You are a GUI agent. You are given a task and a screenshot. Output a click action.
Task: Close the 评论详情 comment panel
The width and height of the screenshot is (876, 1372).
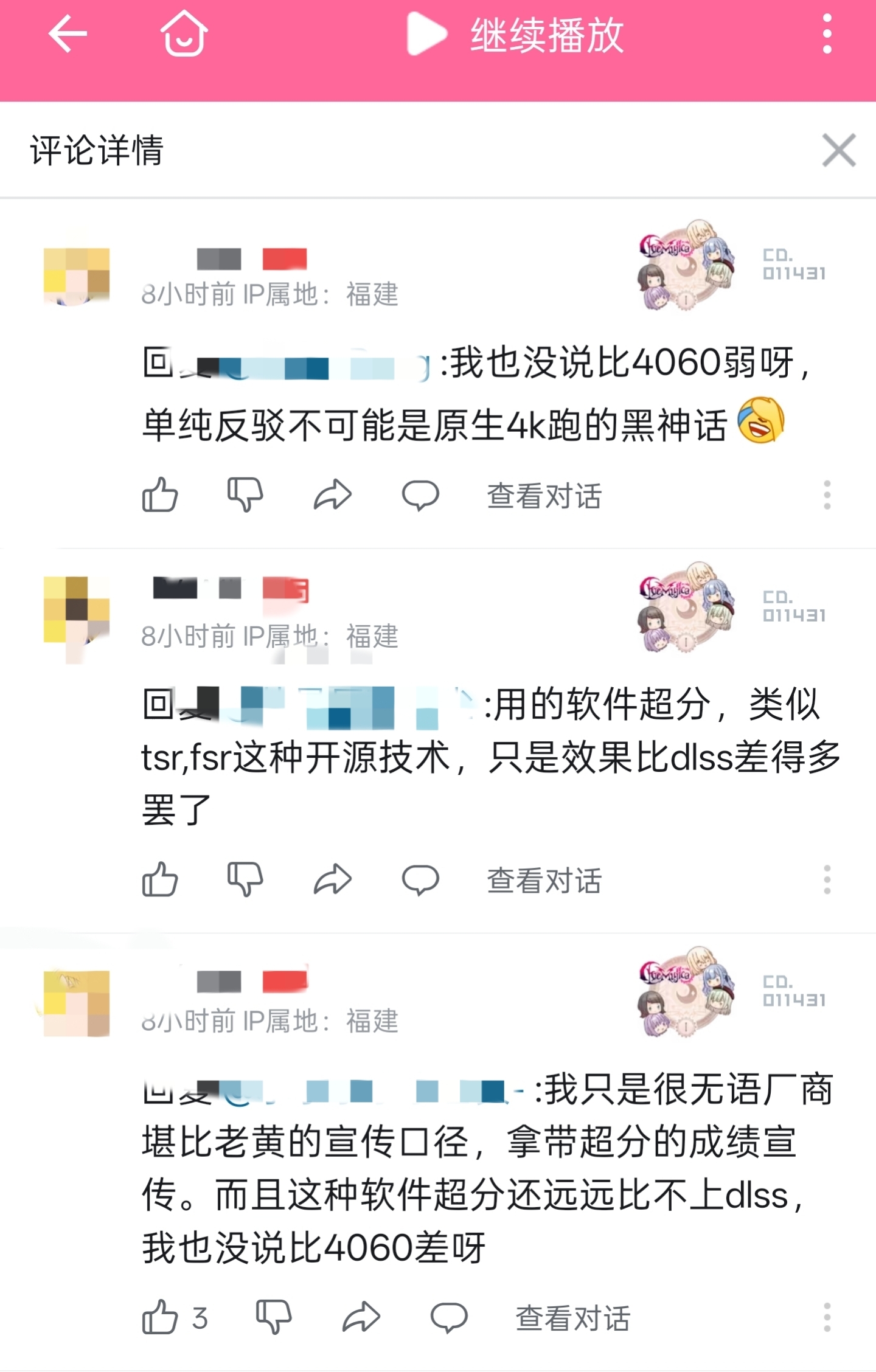point(839,150)
